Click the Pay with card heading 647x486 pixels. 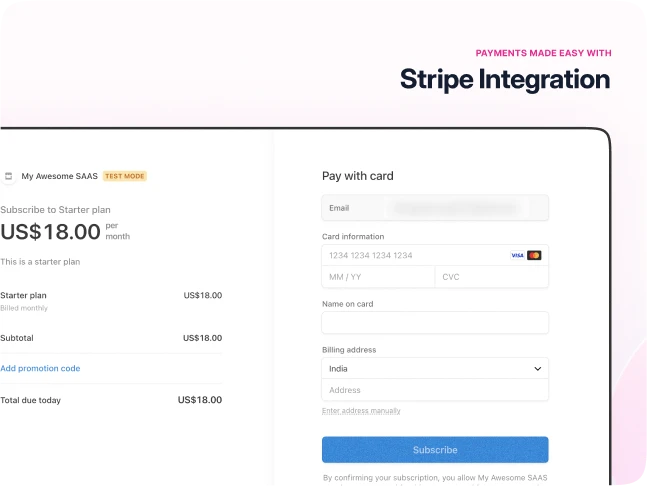coord(358,176)
